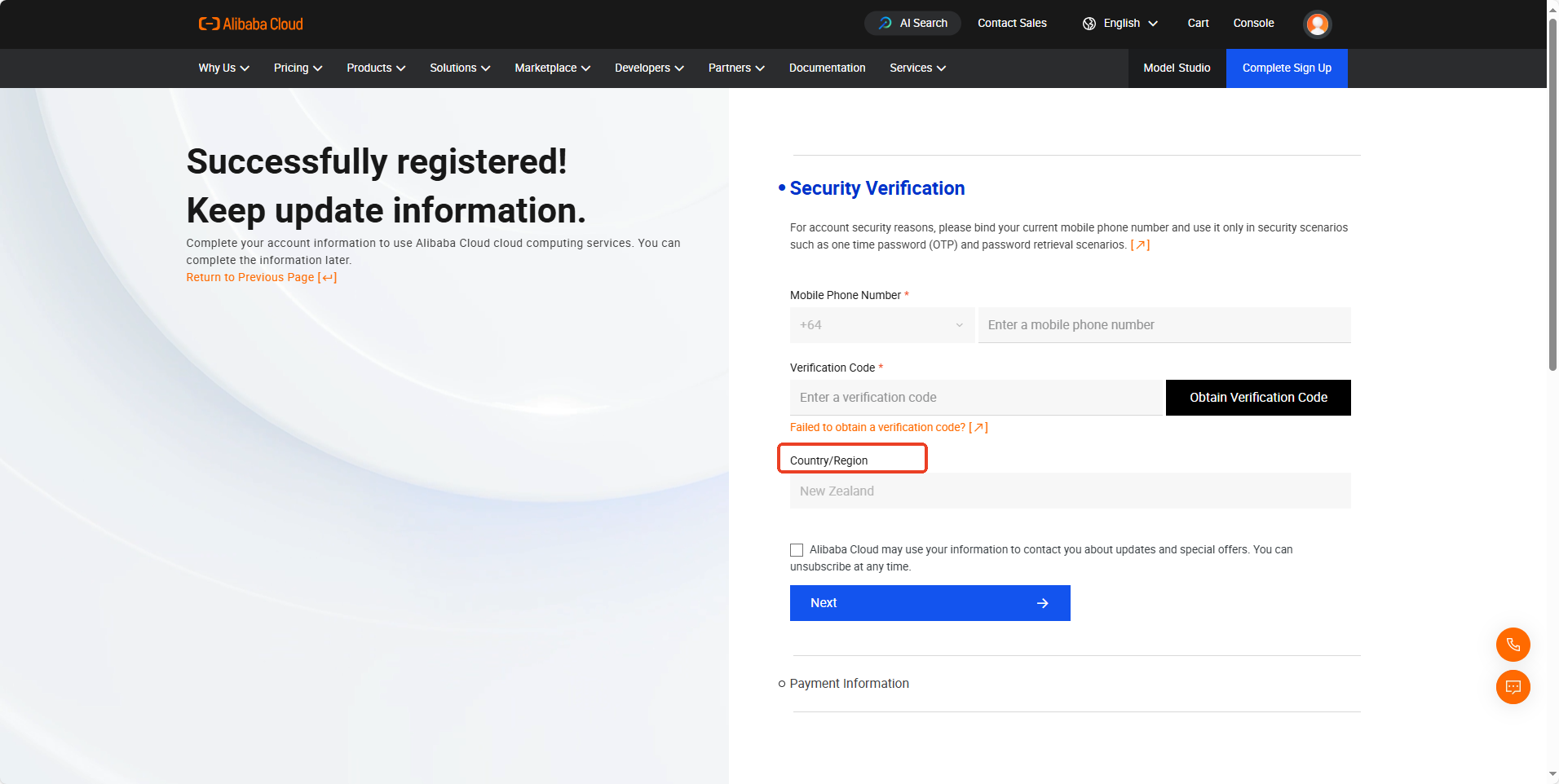Click the New Zealand country/region field
The width and height of the screenshot is (1559, 784).
1070,491
